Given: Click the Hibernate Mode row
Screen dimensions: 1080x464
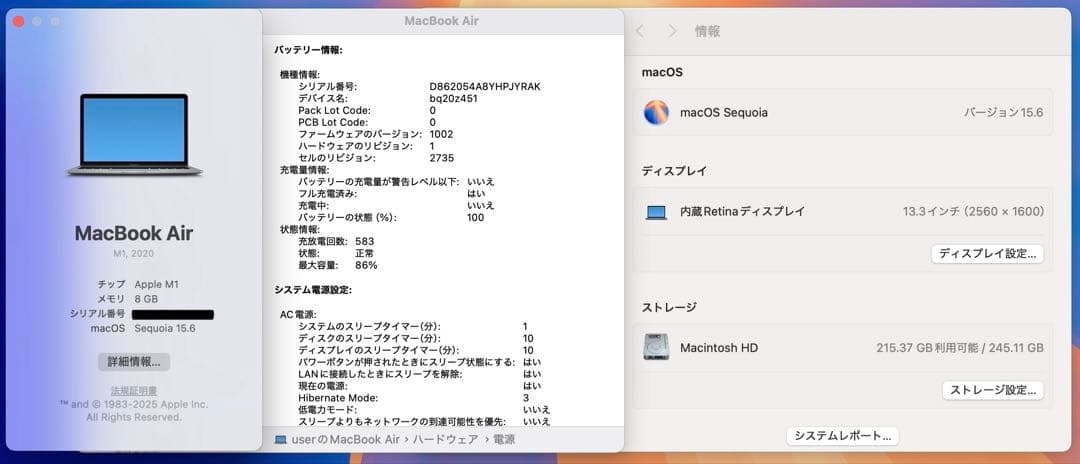Looking at the screenshot, I should point(414,397).
